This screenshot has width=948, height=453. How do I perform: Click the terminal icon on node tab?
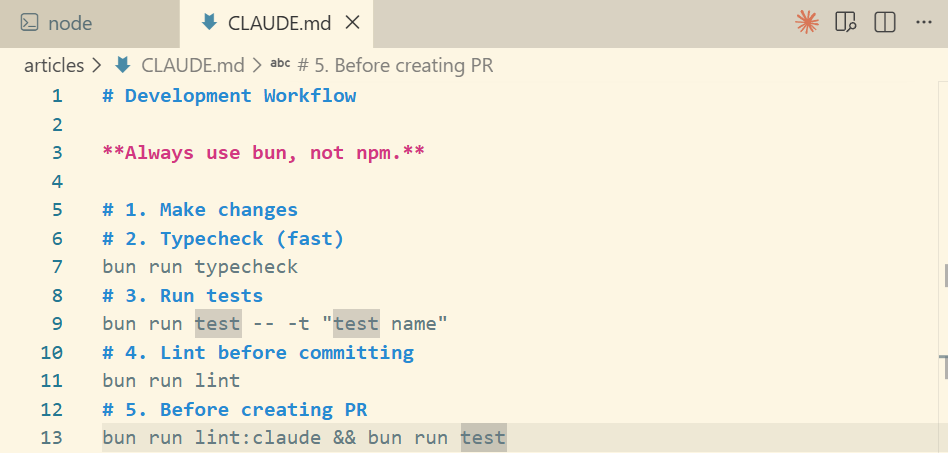click(x=29, y=23)
